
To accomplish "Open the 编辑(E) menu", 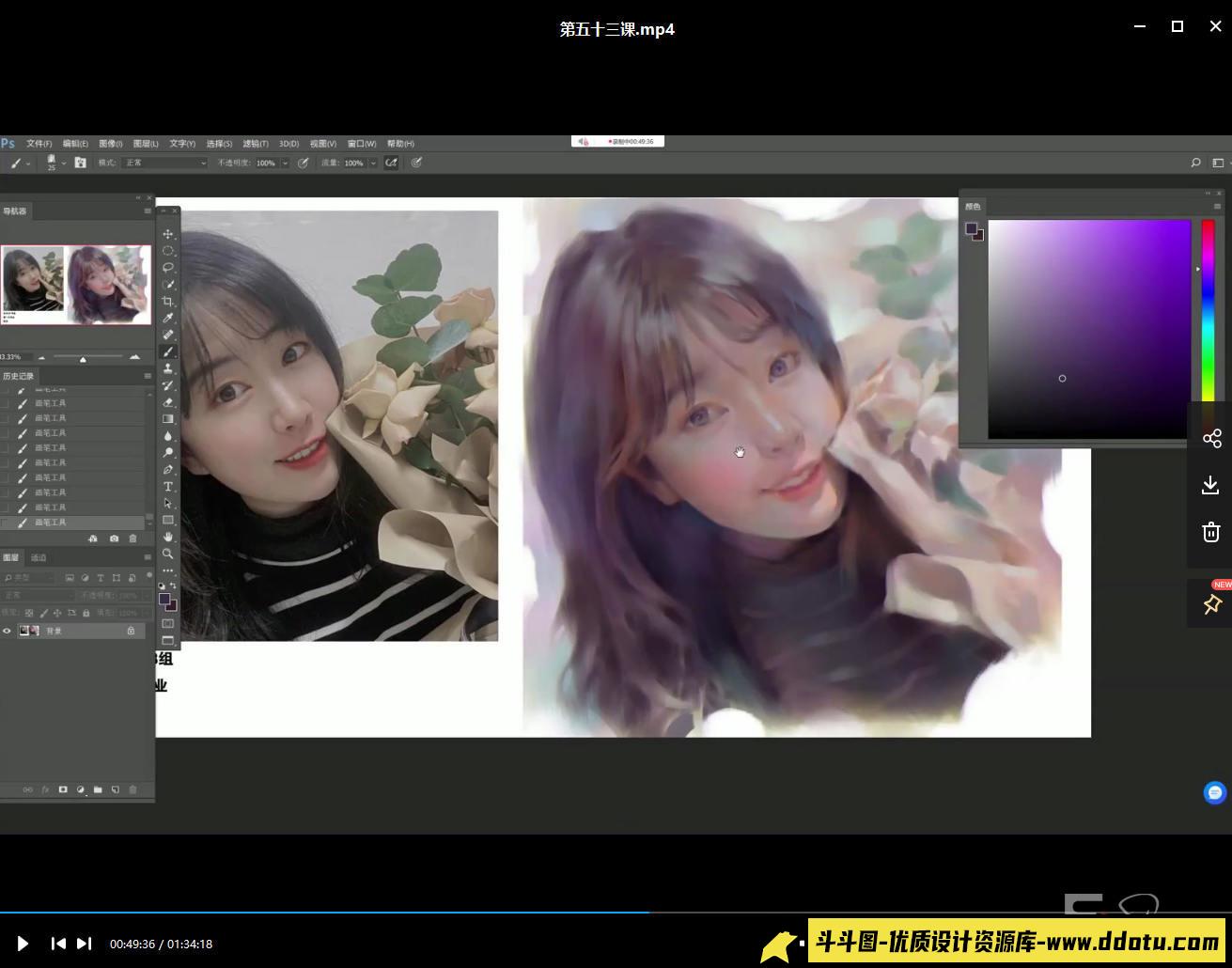I will coord(75,144).
